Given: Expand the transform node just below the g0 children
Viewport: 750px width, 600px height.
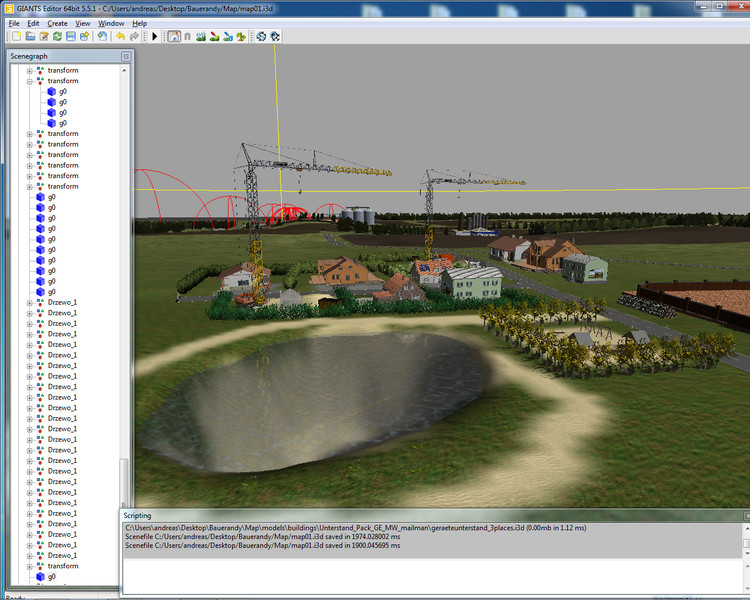Looking at the screenshot, I should coord(30,134).
